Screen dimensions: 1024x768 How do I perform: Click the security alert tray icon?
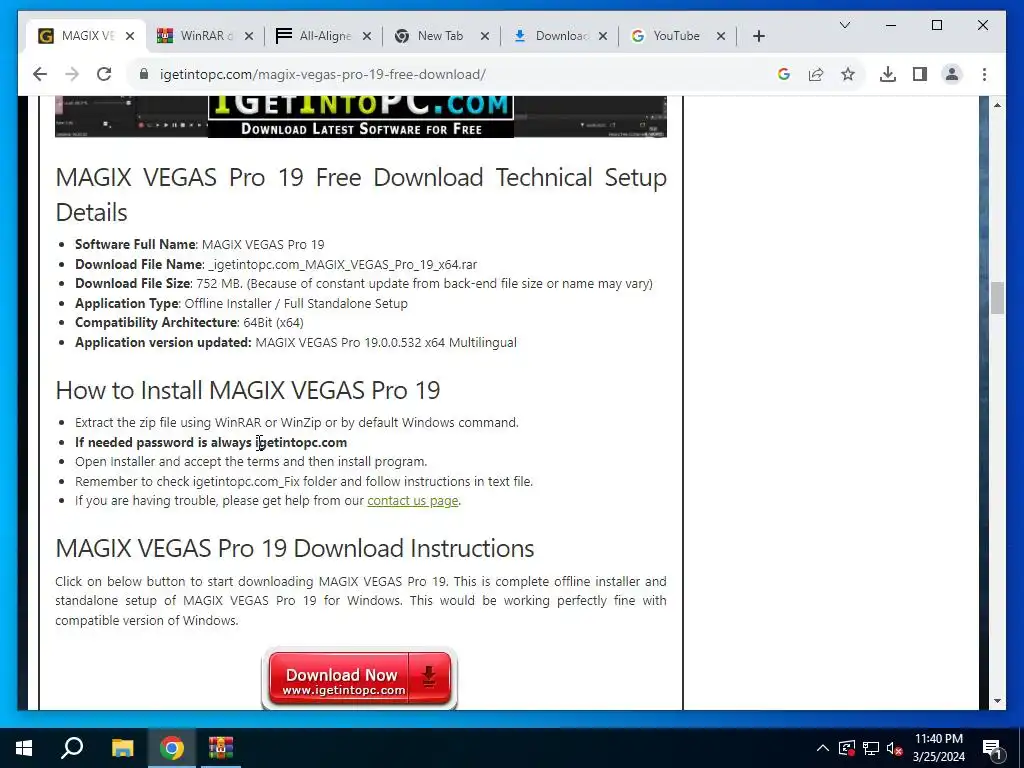click(x=846, y=748)
